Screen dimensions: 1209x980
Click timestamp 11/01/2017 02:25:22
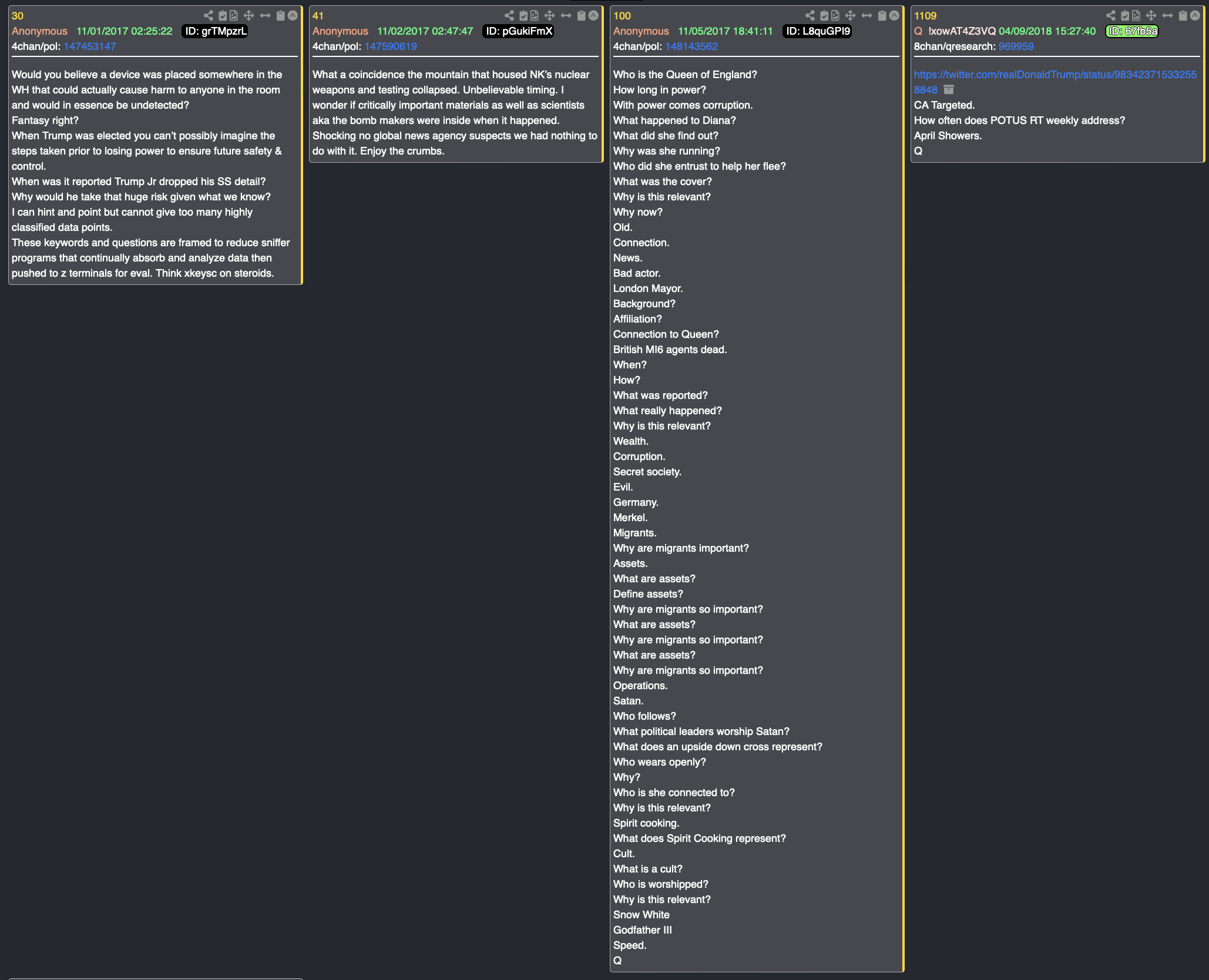(125, 31)
